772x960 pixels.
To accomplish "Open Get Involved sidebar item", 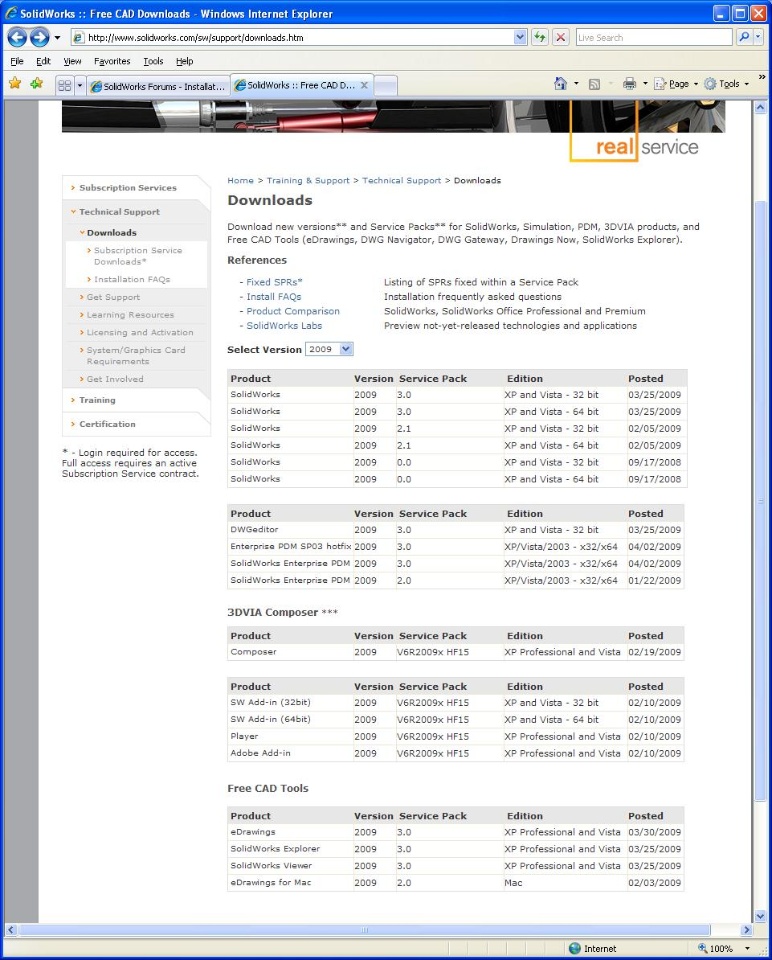I will point(115,379).
